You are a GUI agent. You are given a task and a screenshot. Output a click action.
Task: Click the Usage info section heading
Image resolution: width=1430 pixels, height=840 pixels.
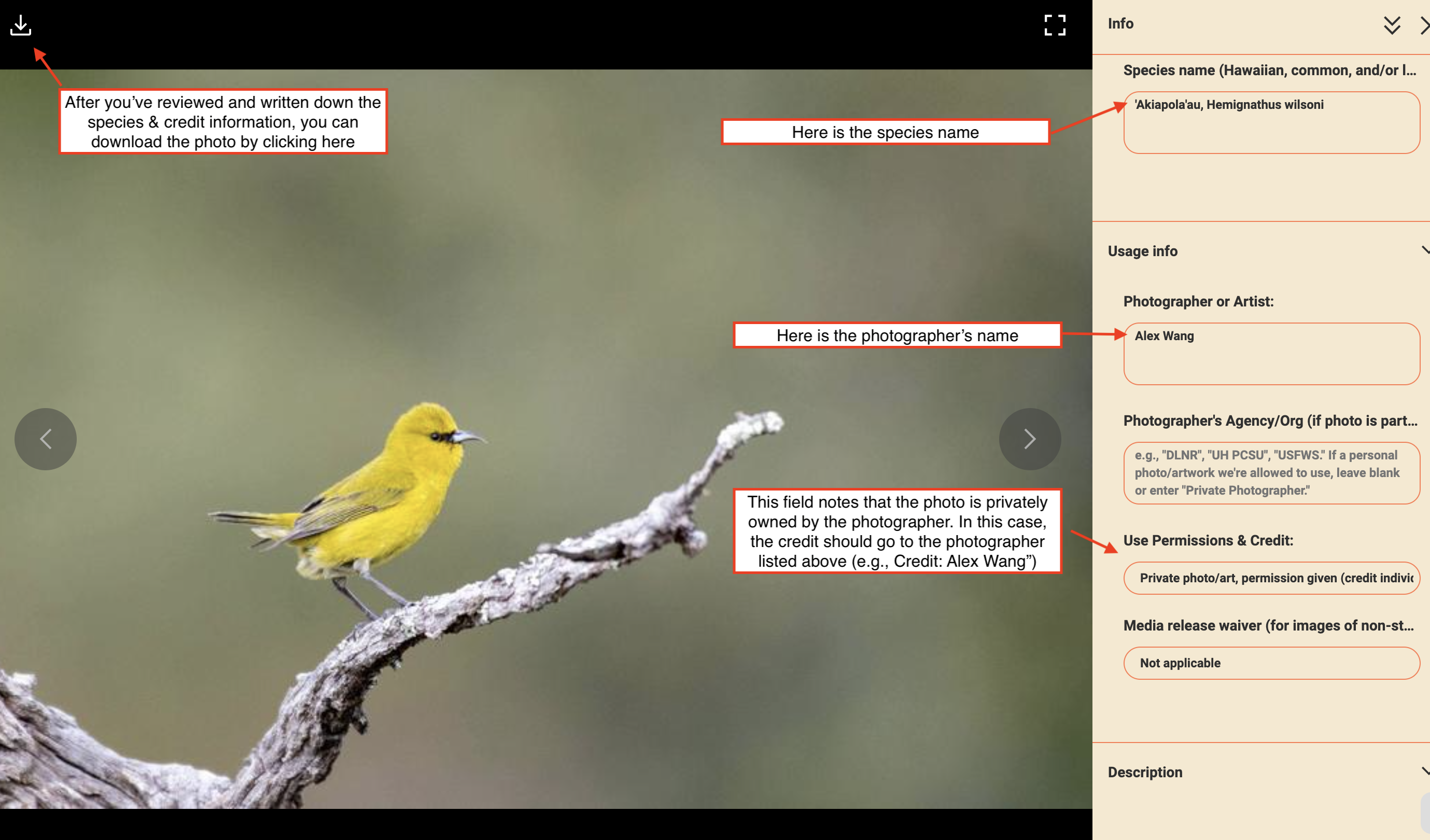tap(1142, 251)
